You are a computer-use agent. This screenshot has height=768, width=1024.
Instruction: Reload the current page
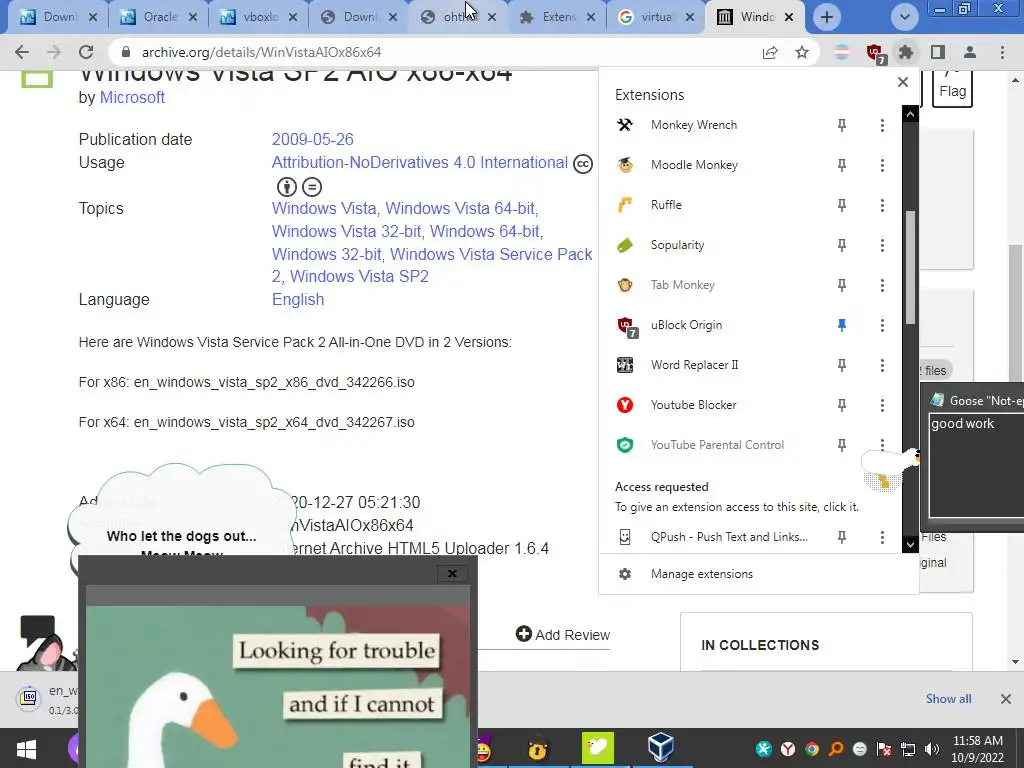[x=86, y=52]
